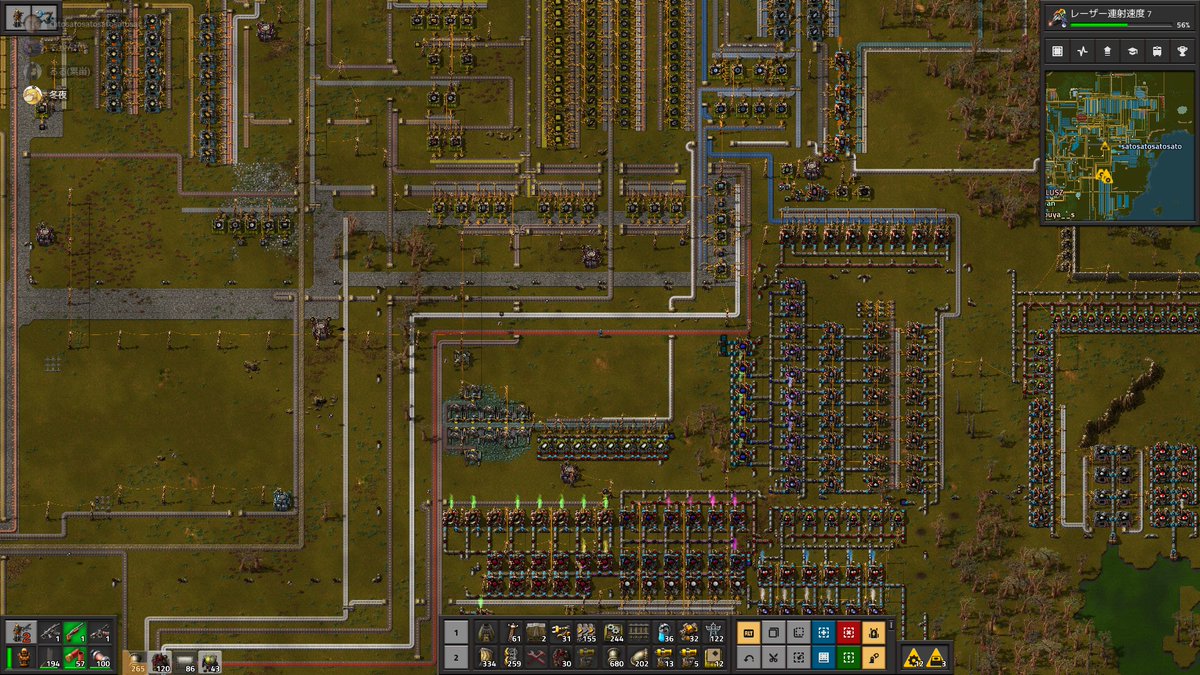Click the 冬夜 player avatar overlay
The height and width of the screenshot is (675, 1200).
(x=33, y=95)
